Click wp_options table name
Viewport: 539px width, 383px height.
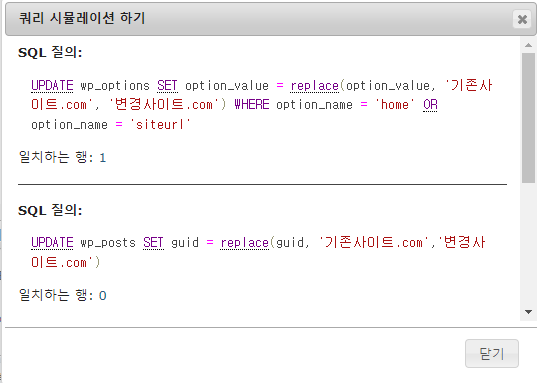tap(115, 86)
